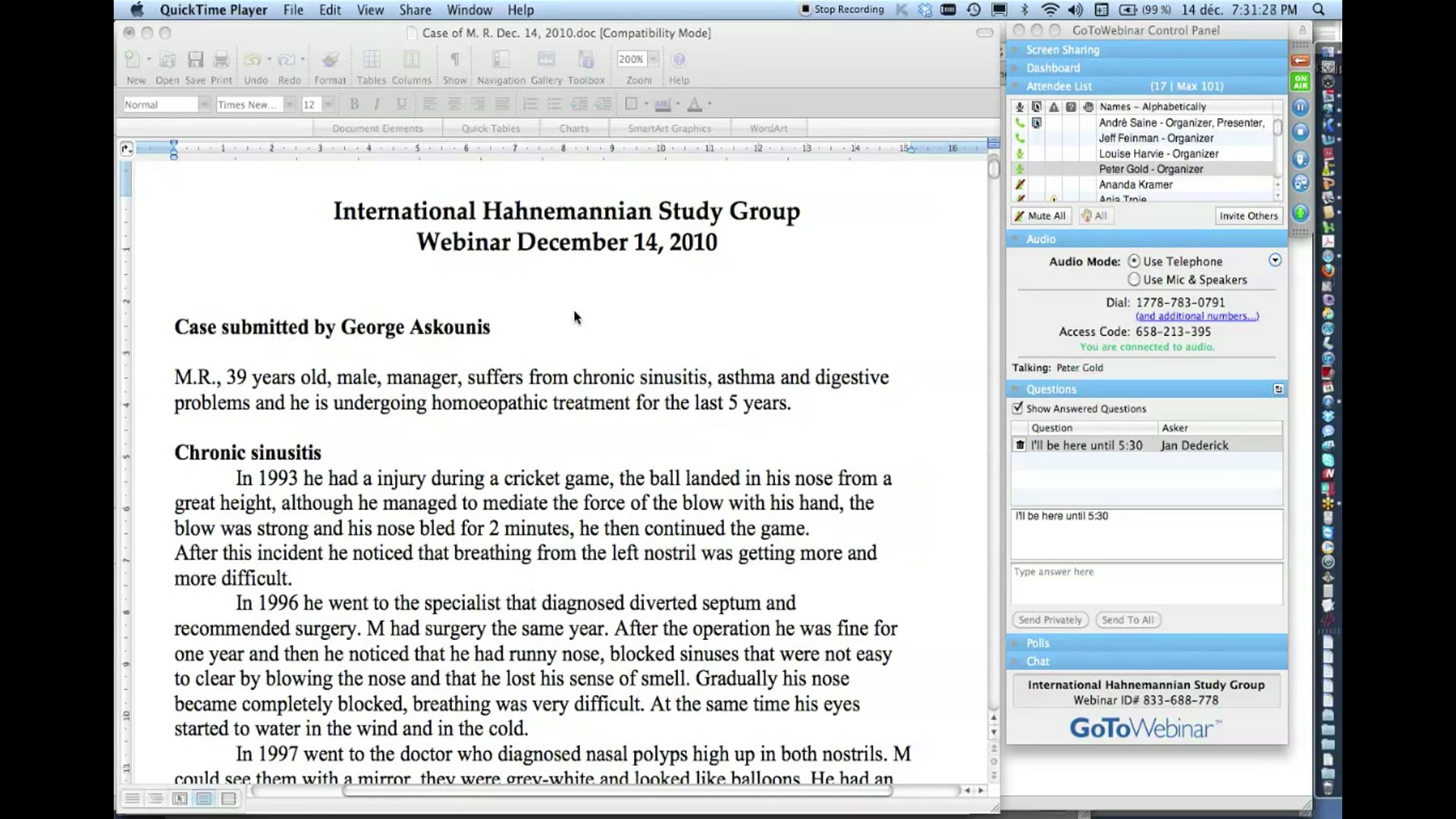This screenshot has height=819, width=1456.
Task: Click the Invite Others button
Action: (1248, 216)
